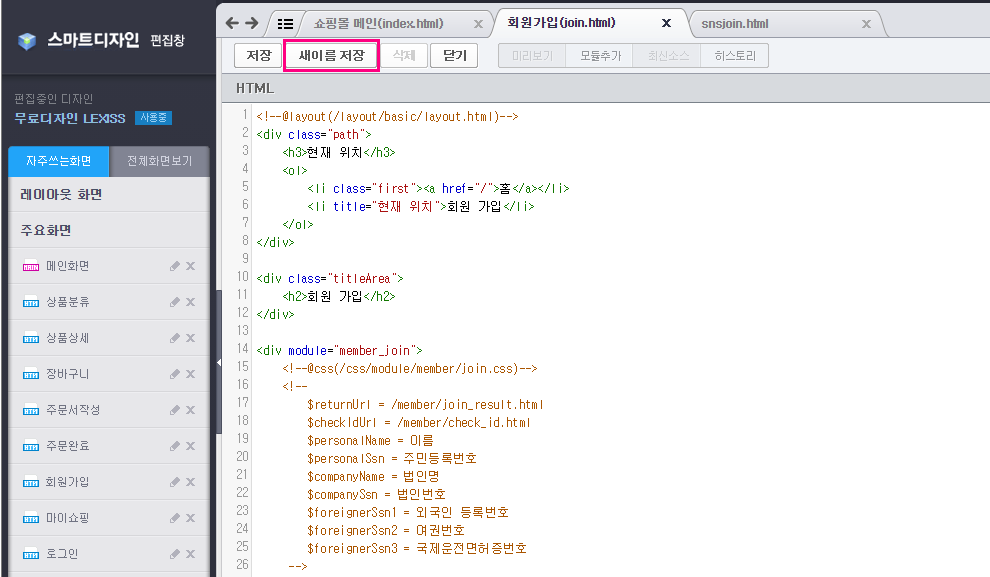Click the 사용중 status badge
Image resolution: width=990 pixels, height=577 pixels.
point(153,118)
